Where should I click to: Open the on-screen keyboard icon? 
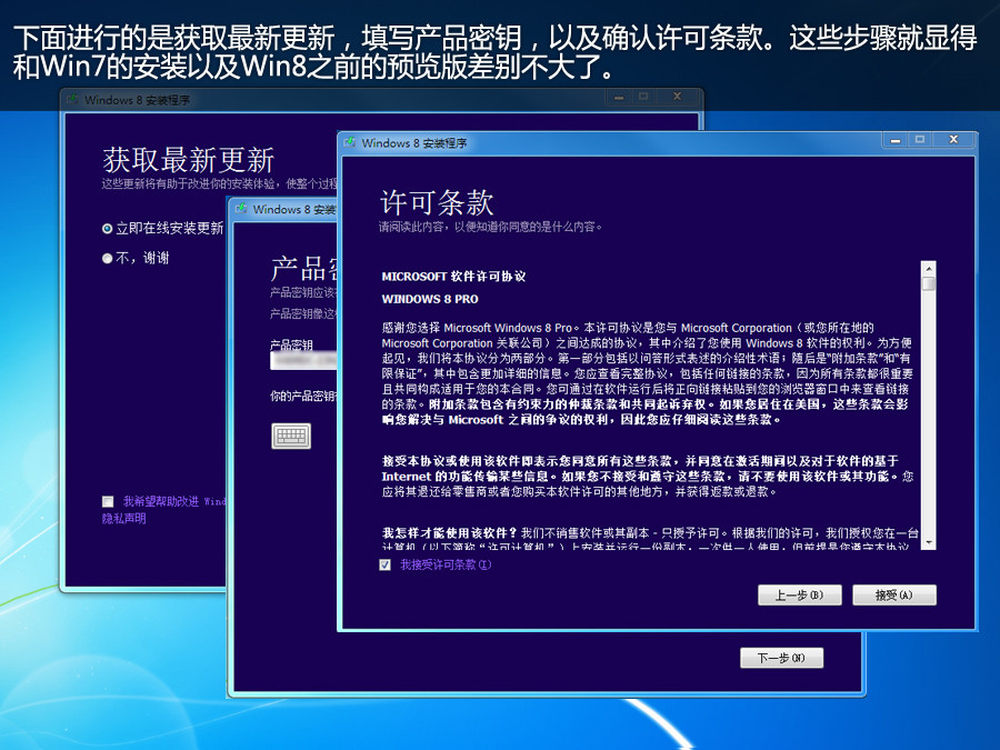click(291, 436)
